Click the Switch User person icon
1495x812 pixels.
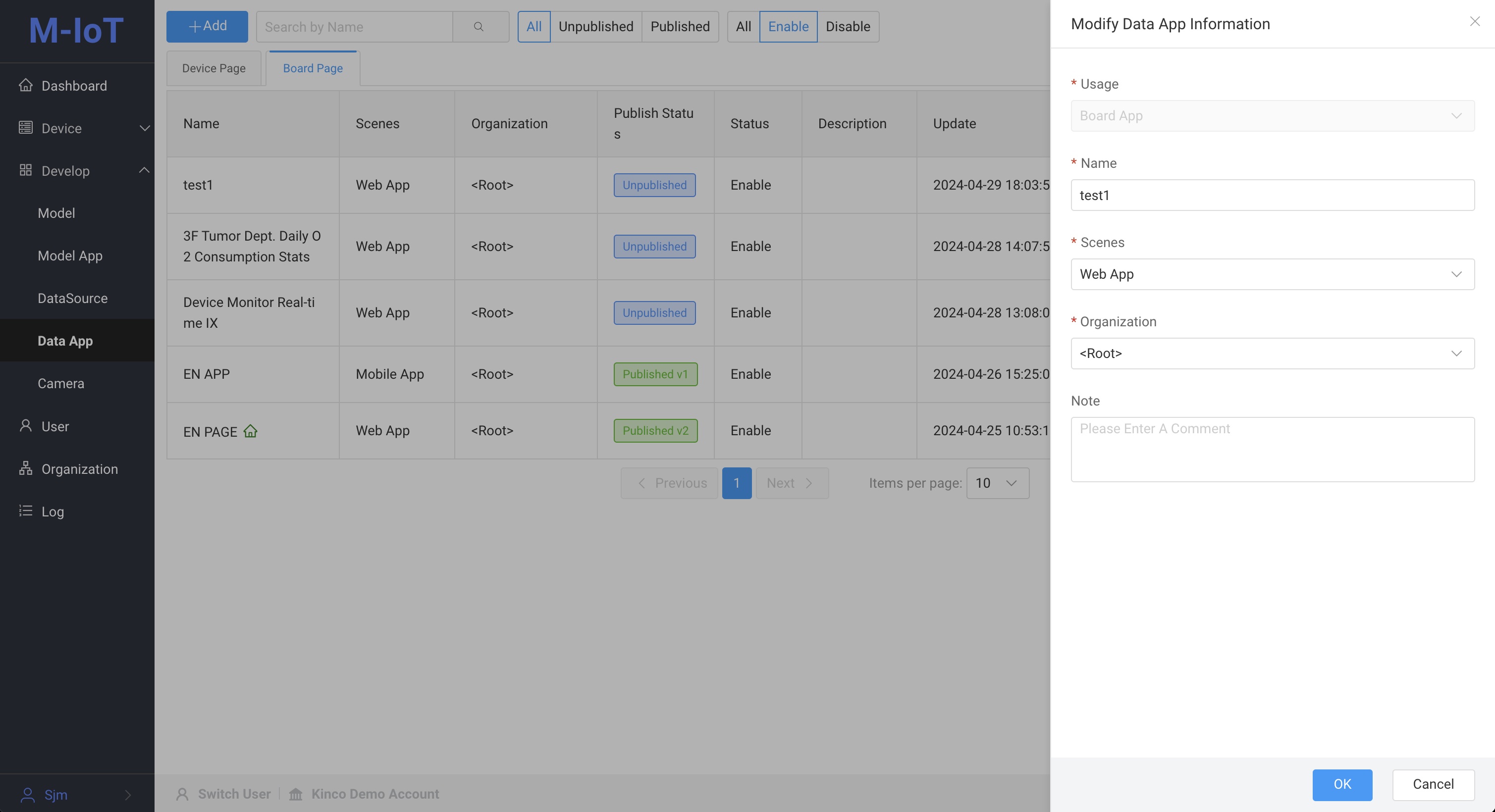(182, 794)
